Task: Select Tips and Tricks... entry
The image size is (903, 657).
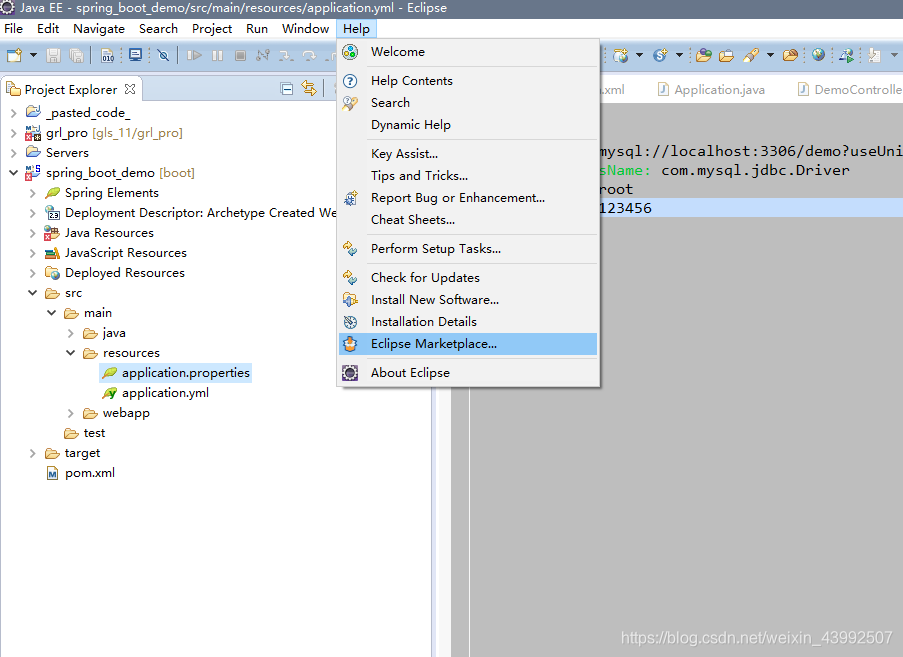Action: click(468, 176)
